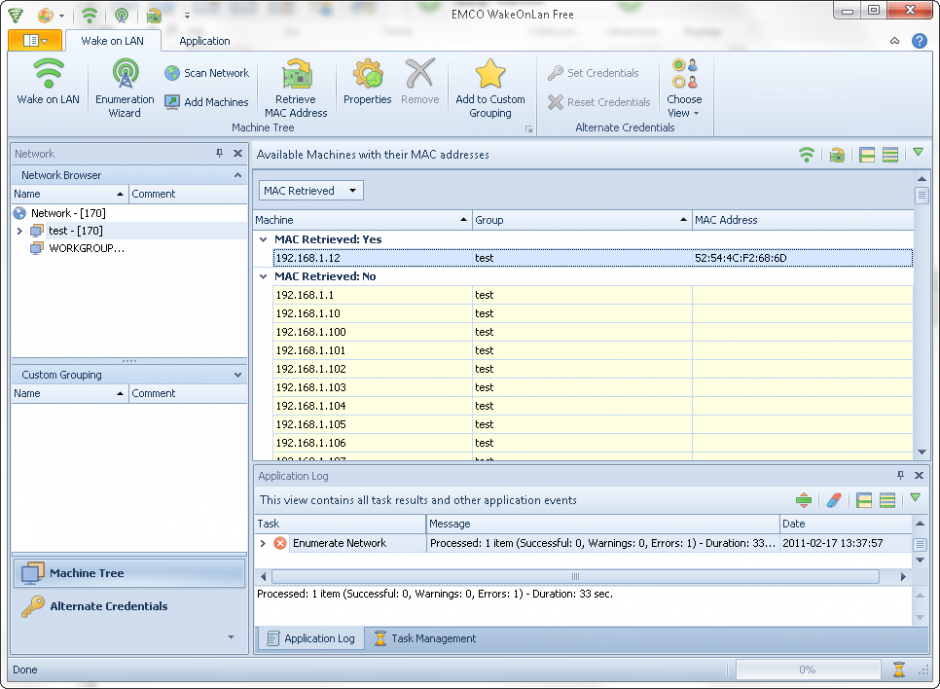
Task: Click the hourglass icon in status bar
Action: (x=899, y=669)
